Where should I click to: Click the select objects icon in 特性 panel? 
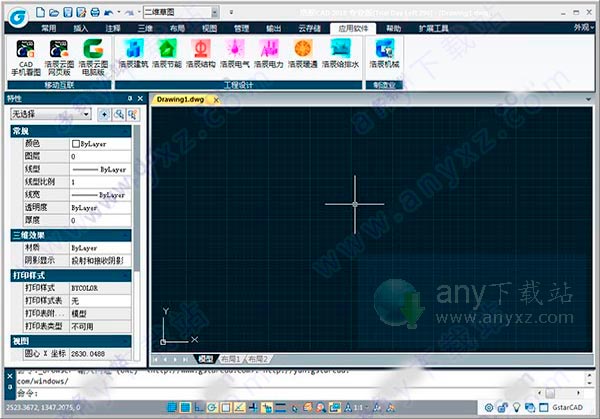(x=119, y=114)
